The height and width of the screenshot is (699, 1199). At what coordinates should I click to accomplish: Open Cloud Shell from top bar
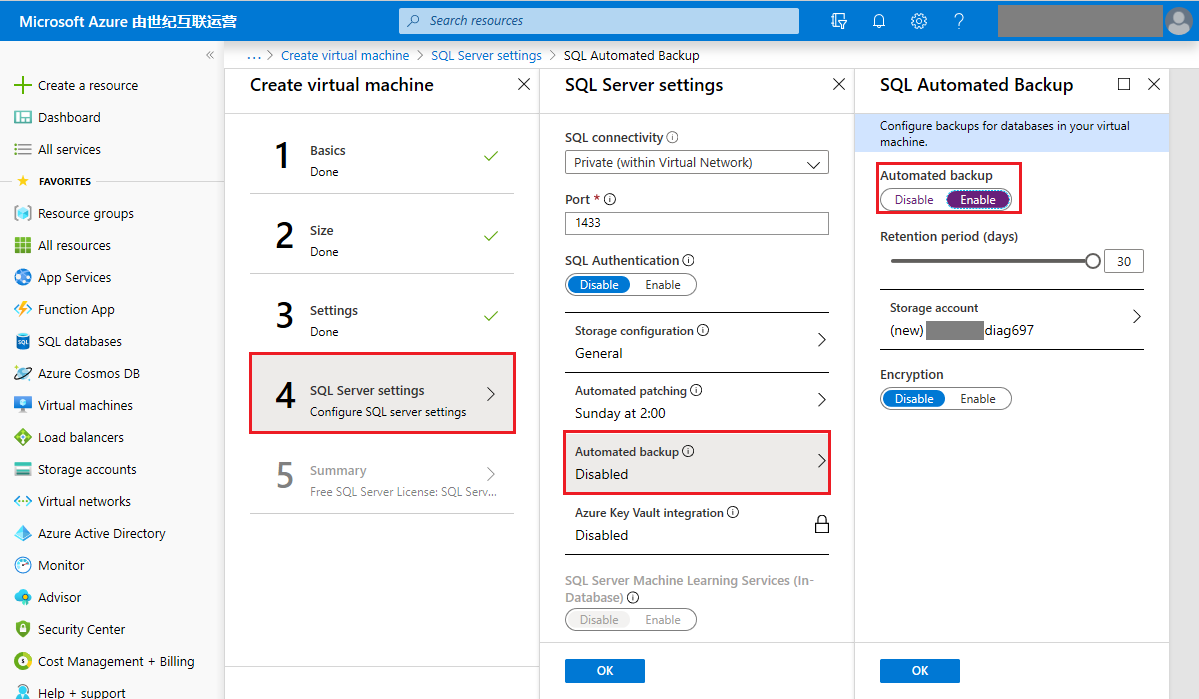click(839, 21)
